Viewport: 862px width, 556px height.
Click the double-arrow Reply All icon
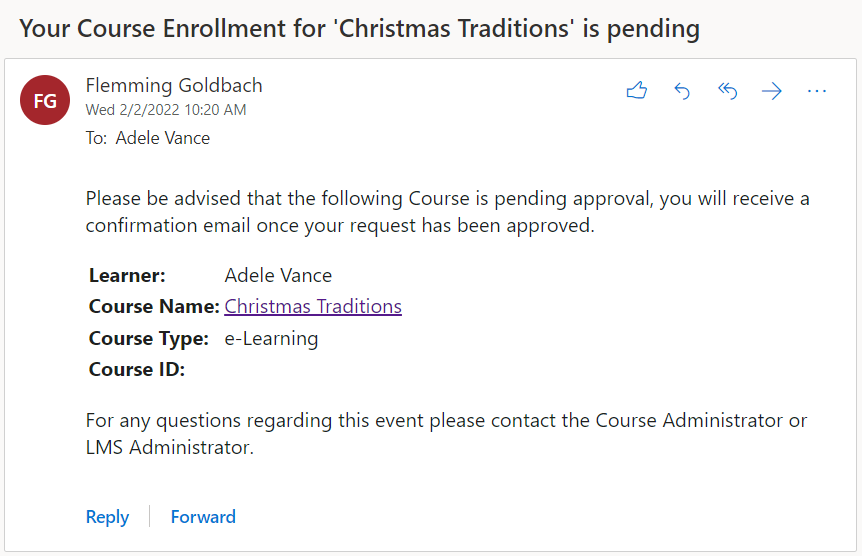click(x=727, y=91)
